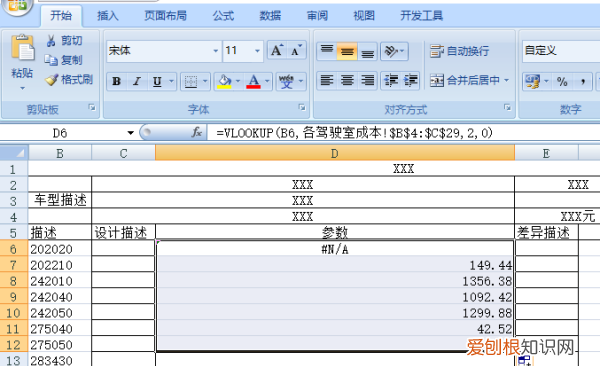Click the Office button orb
600x366 pixels.
(x=17, y=7)
